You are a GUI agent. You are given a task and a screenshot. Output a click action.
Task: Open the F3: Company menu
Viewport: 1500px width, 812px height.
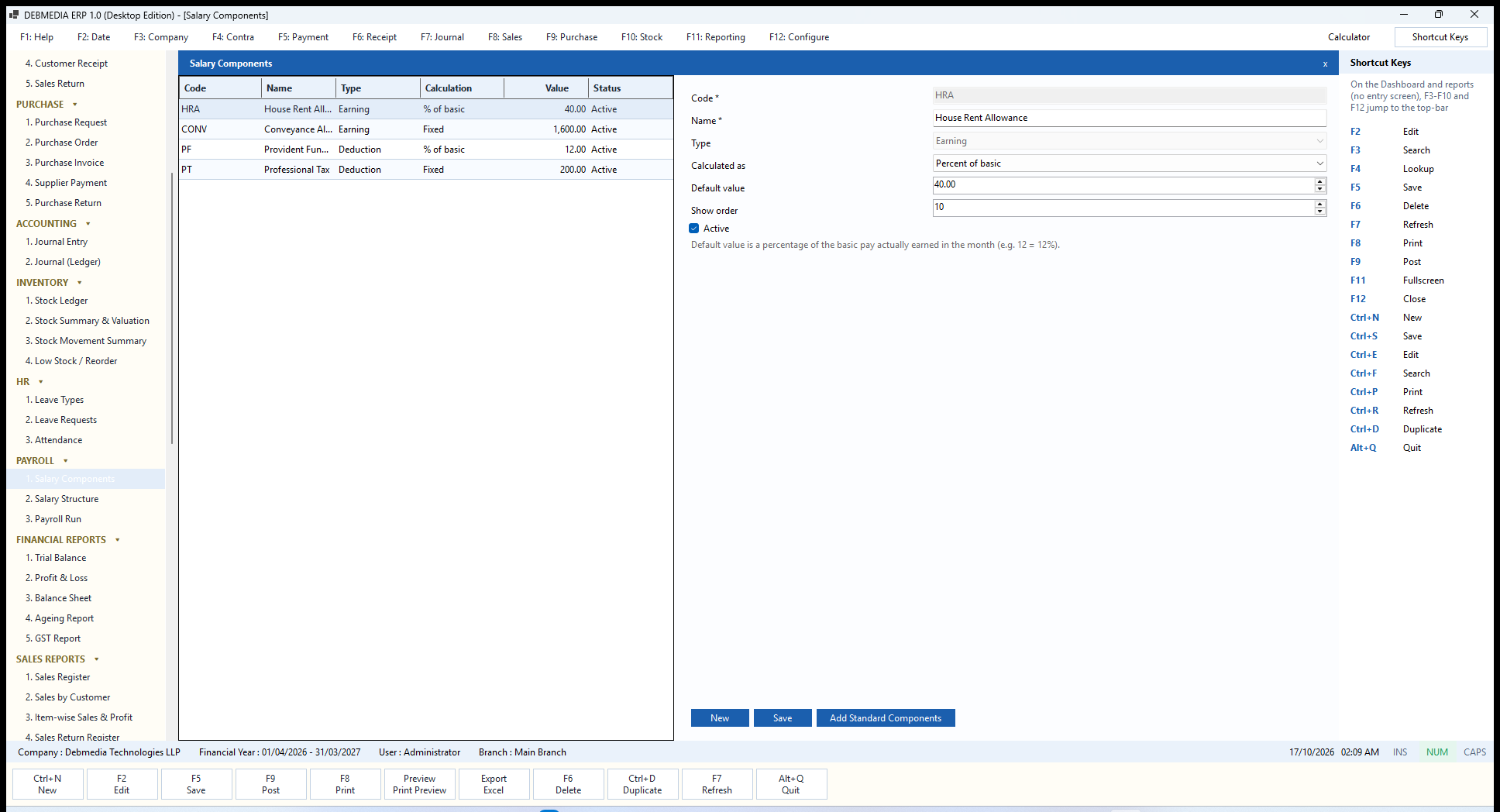point(161,37)
